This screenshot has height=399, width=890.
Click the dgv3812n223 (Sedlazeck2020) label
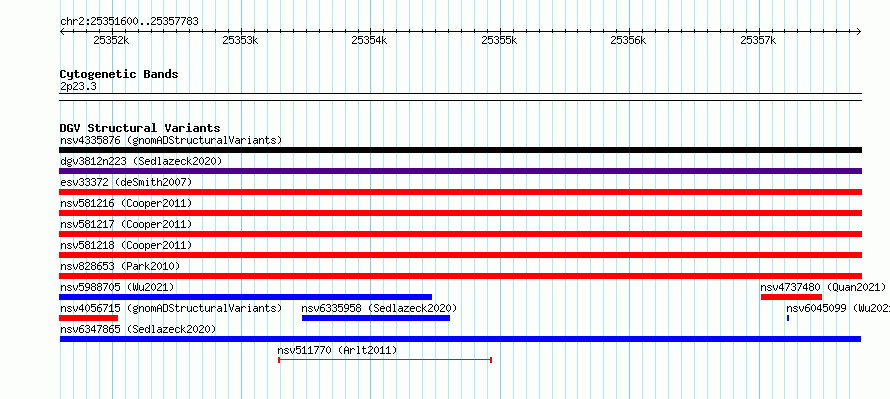(x=141, y=161)
